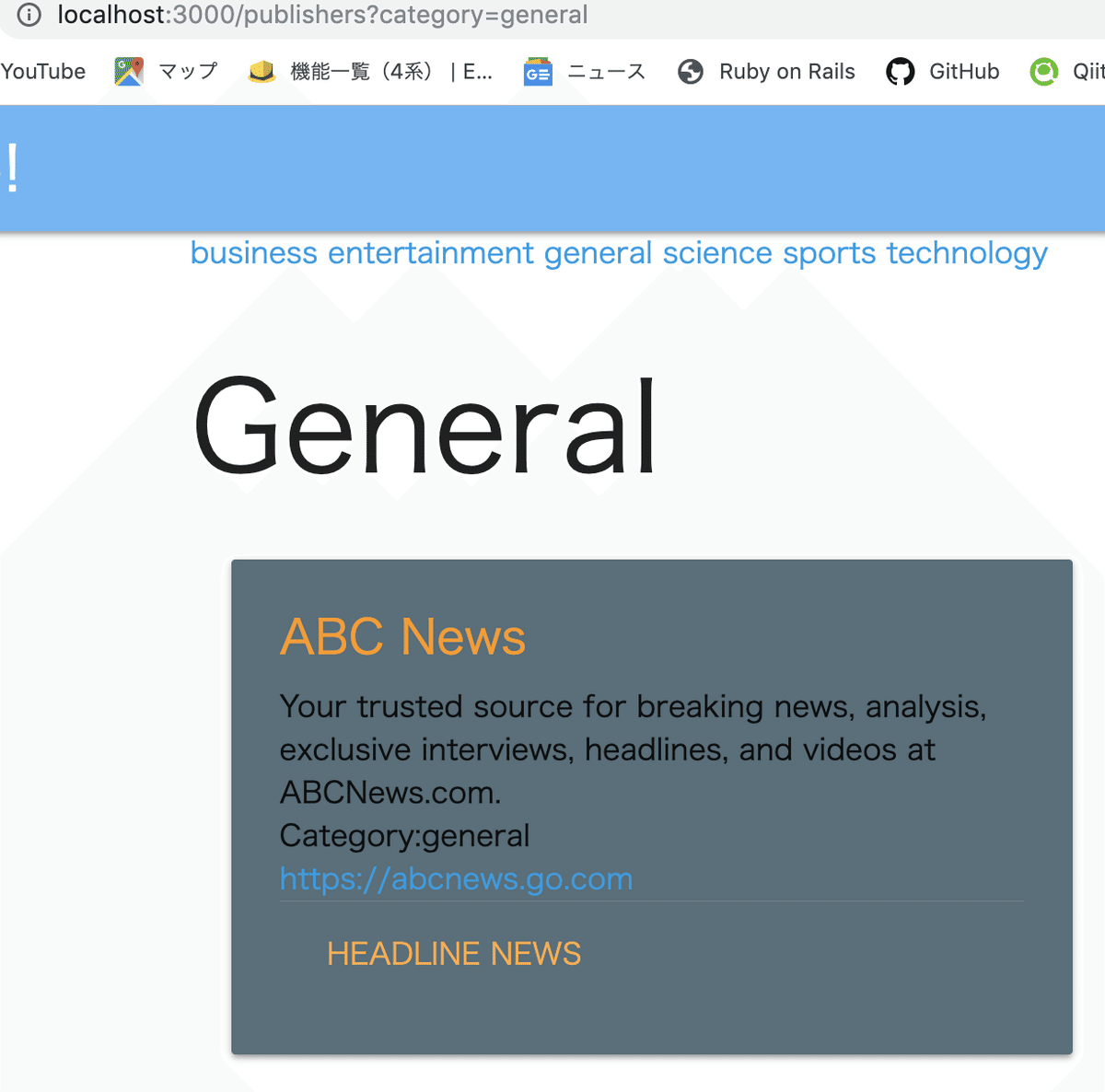
Task: Click the Ruby on Rails globe icon
Action: point(691,72)
